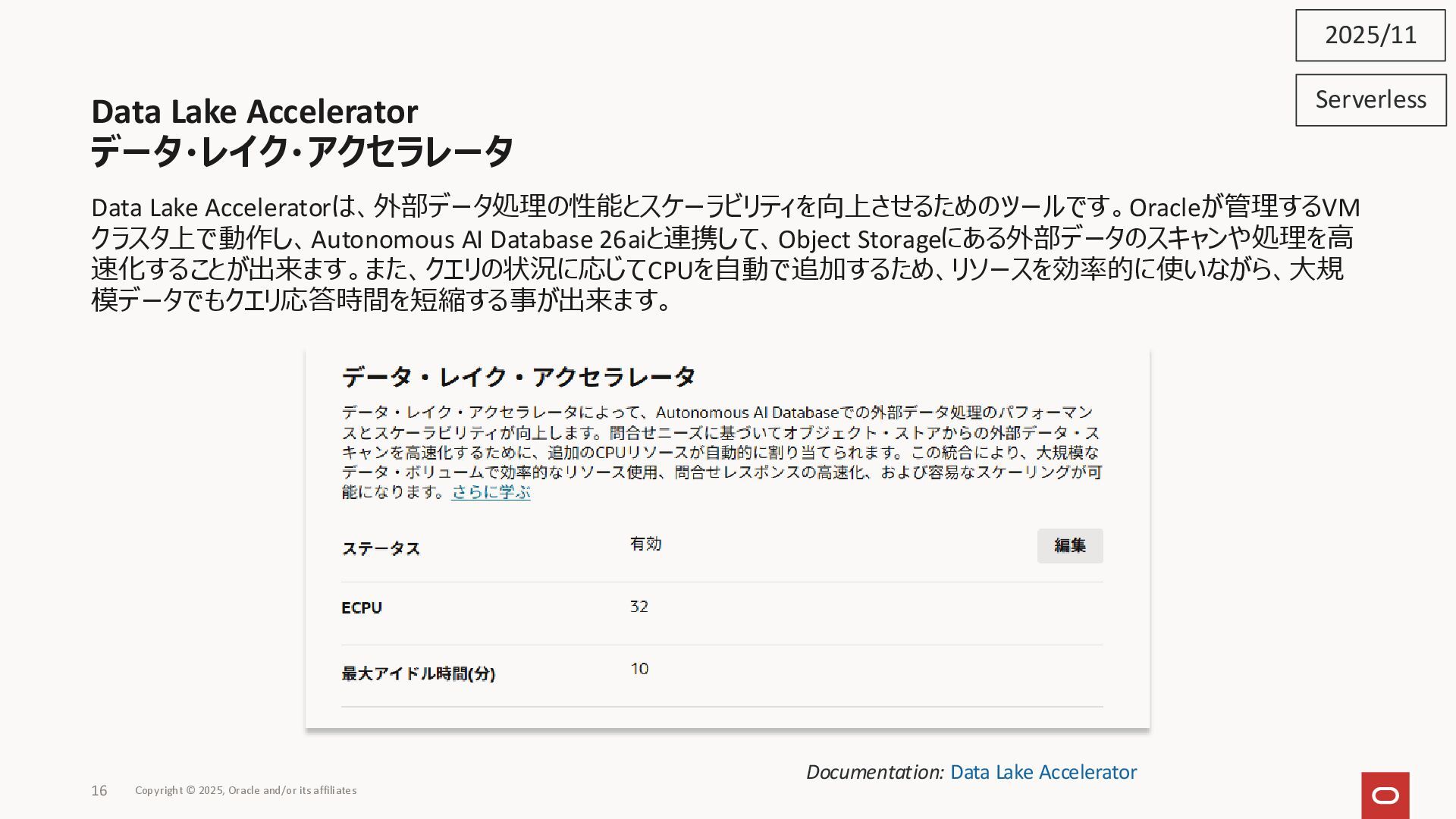Click the Documentation italic label
The width and height of the screenshot is (1456, 819).
[x=874, y=772]
